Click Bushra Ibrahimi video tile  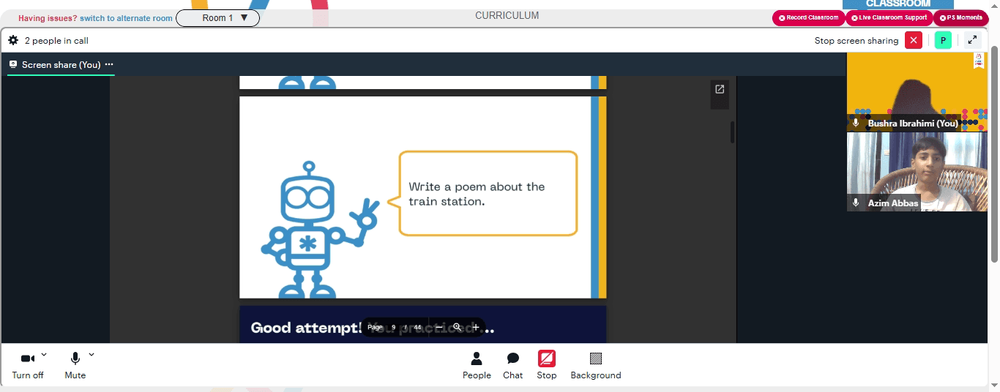click(x=916, y=92)
